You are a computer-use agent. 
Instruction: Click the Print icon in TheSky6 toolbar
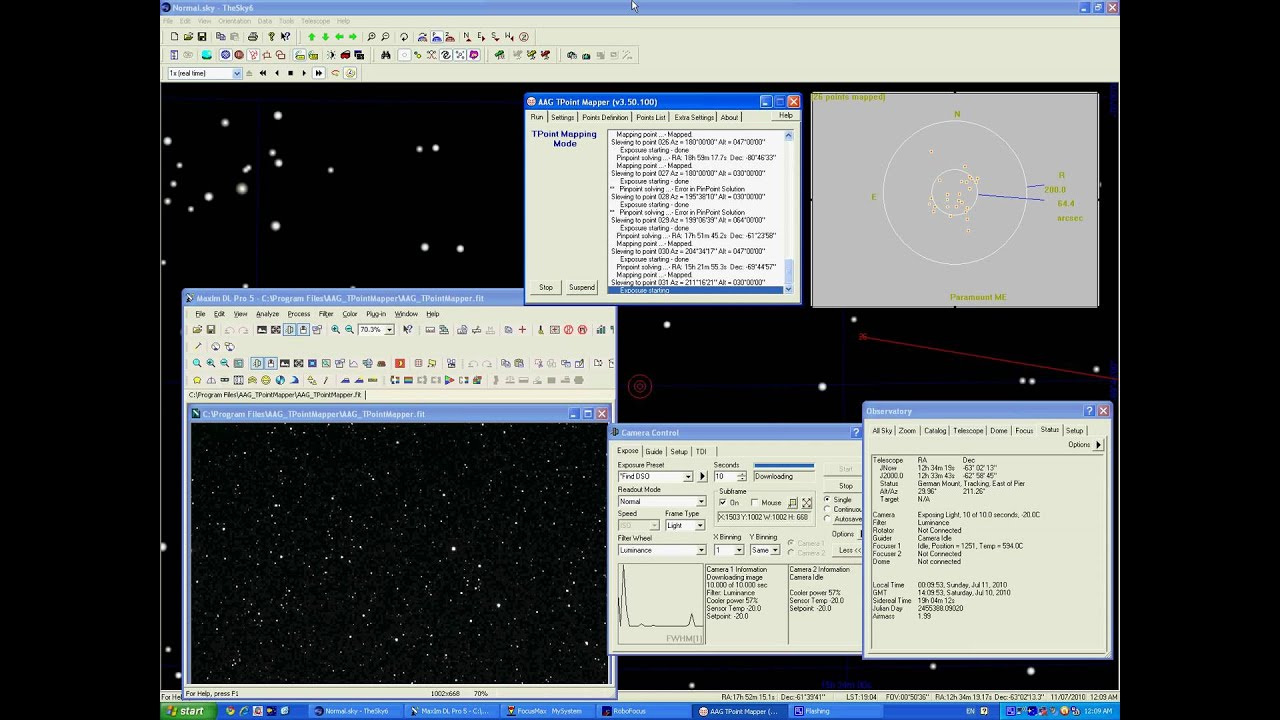point(252,37)
